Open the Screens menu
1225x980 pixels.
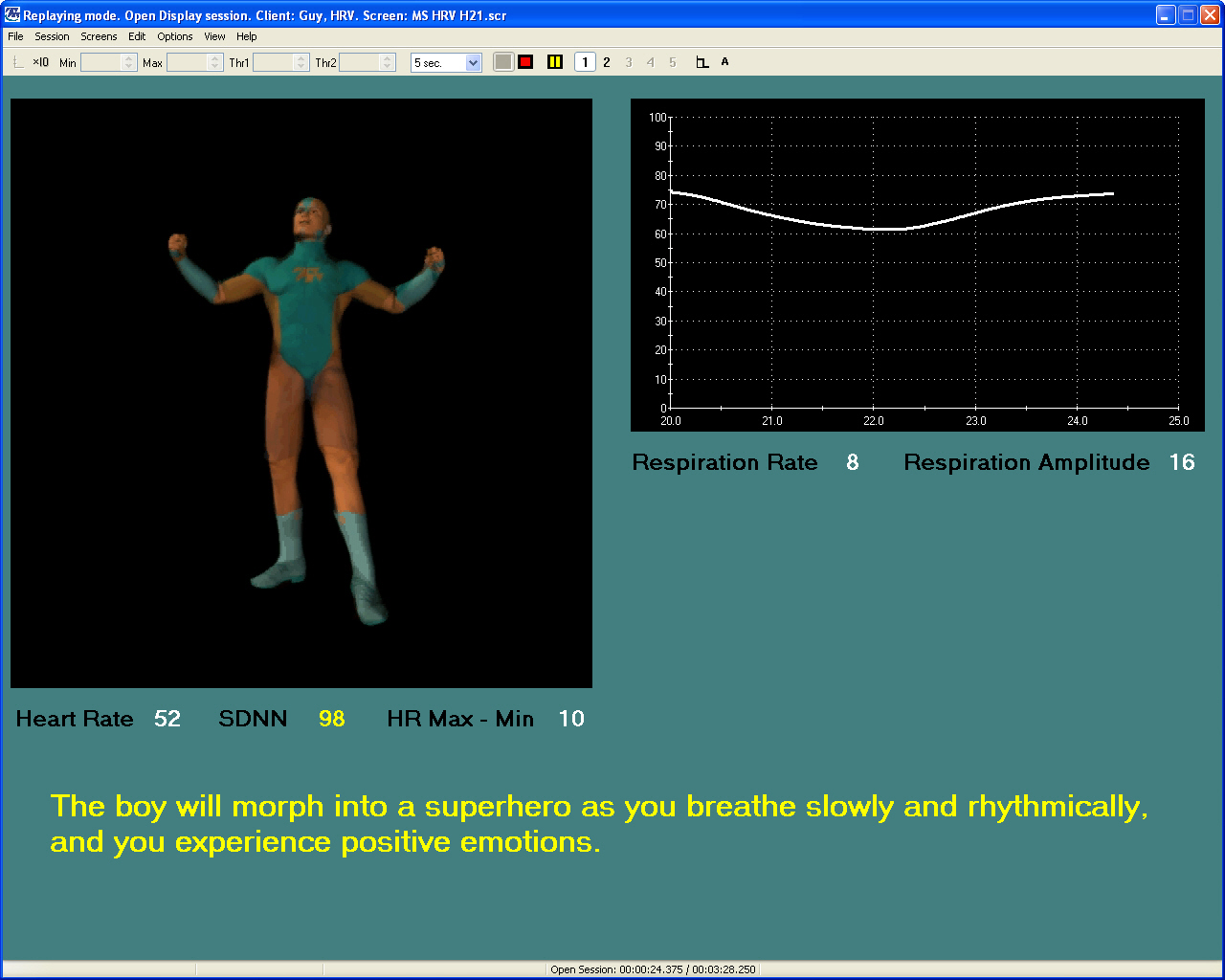pos(99,36)
